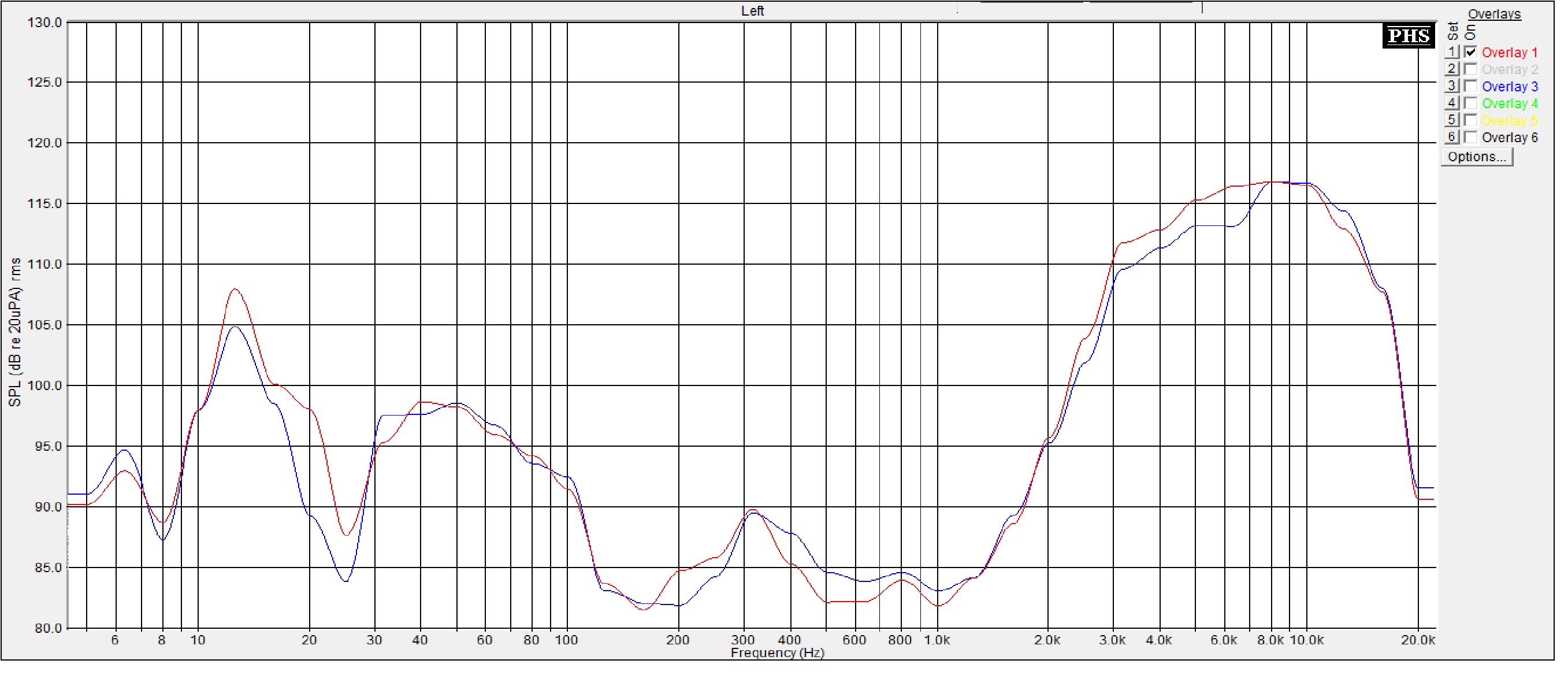Click the Left graph title

click(752, 11)
